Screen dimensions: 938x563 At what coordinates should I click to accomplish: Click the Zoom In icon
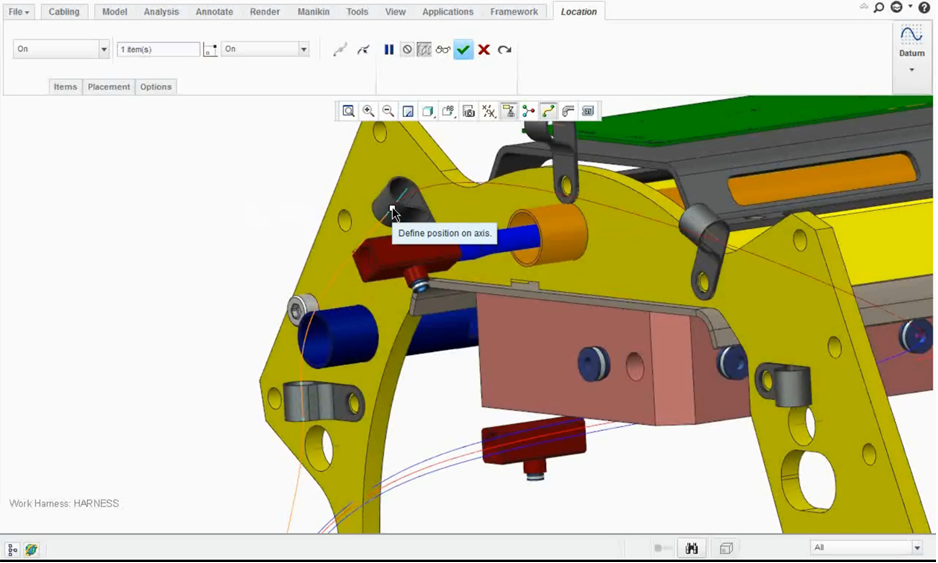pyautogui.click(x=368, y=111)
